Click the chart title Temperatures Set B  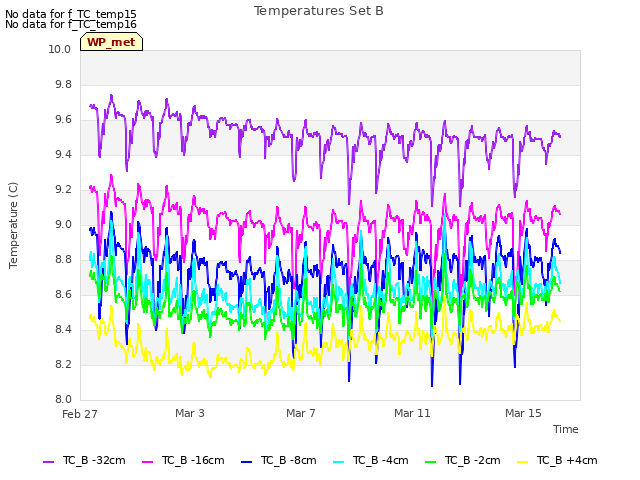[x=319, y=11]
